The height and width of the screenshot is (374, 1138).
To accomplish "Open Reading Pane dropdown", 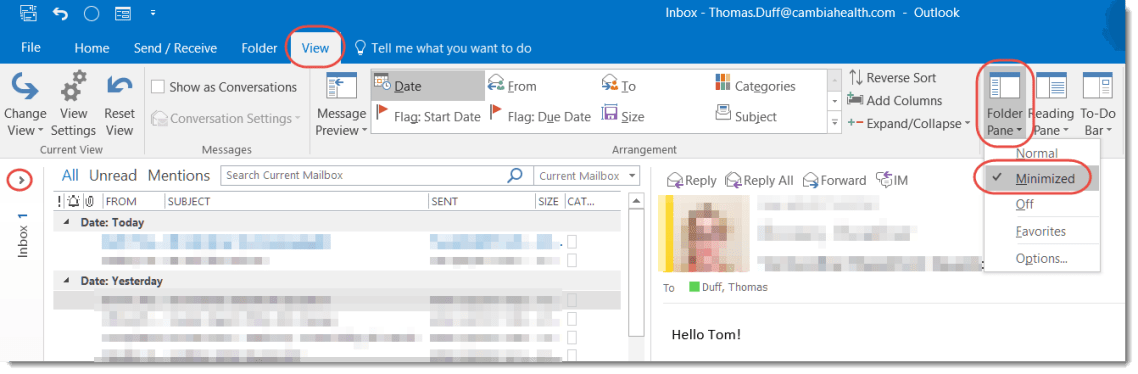I will point(1051,104).
